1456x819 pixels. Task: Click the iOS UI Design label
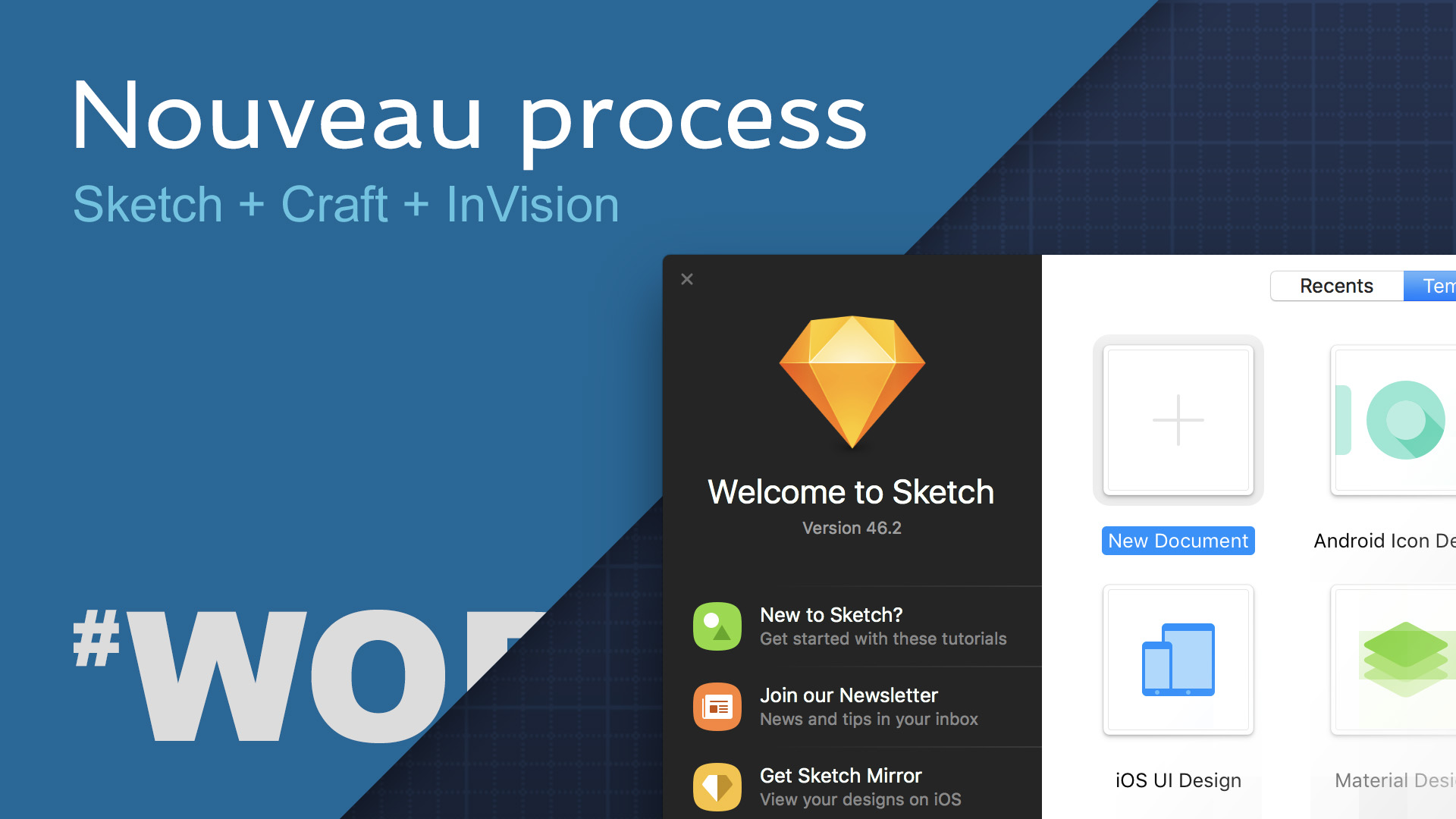point(1178,780)
